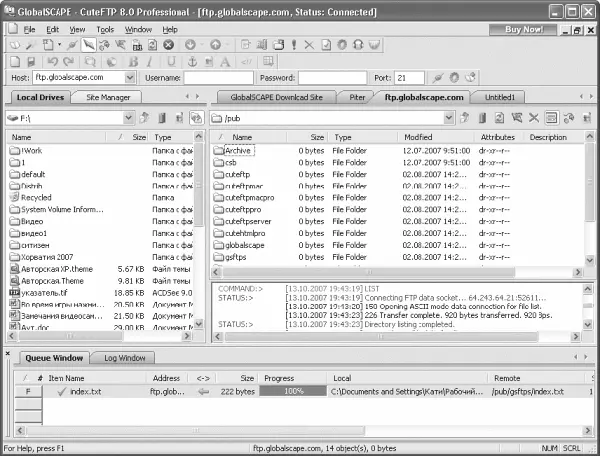Click the Underline U formatting icon

click(x=171, y=62)
